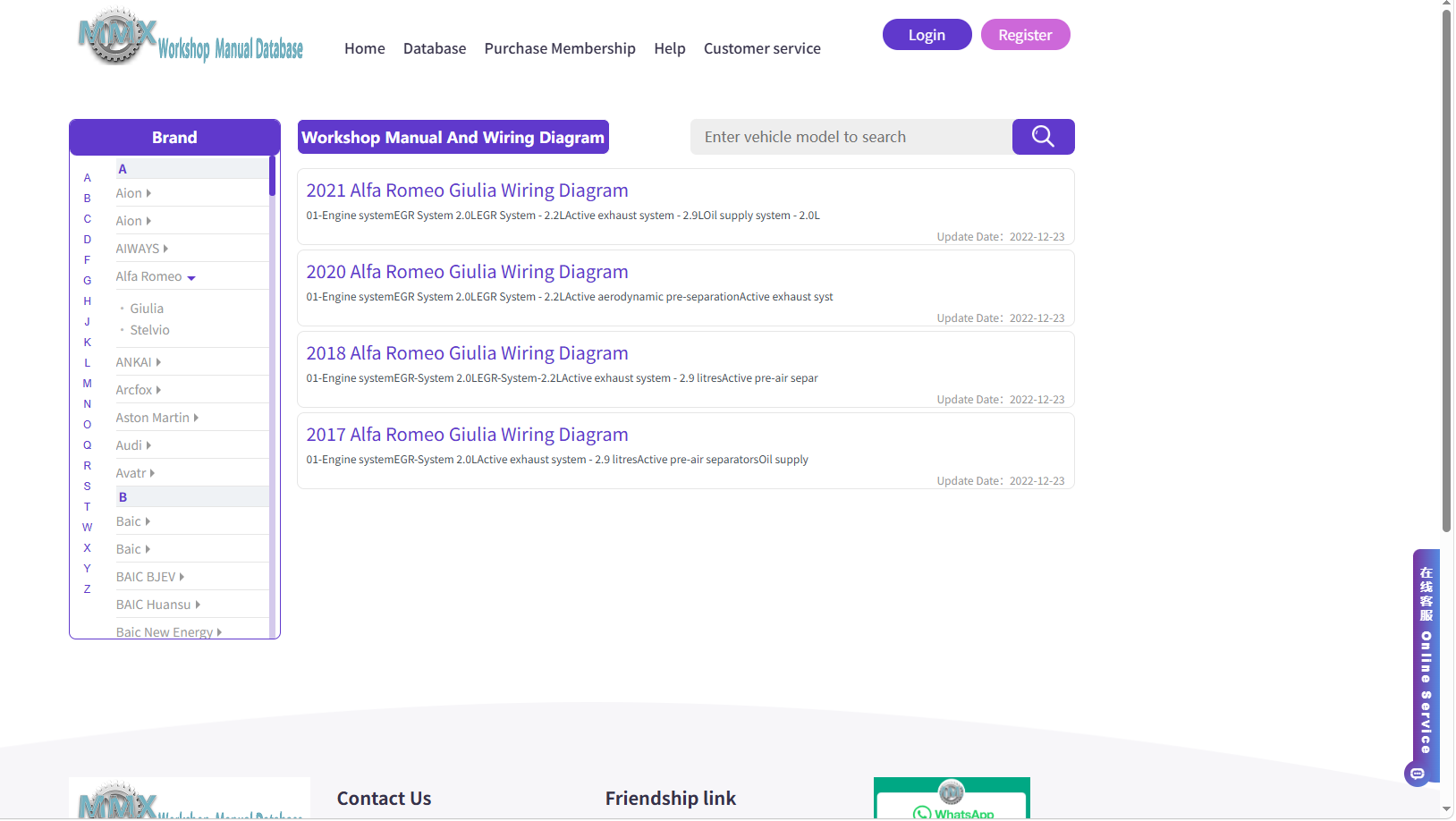Viewport: 1456px width, 821px height.
Task: Click the Login button
Action: point(927,35)
